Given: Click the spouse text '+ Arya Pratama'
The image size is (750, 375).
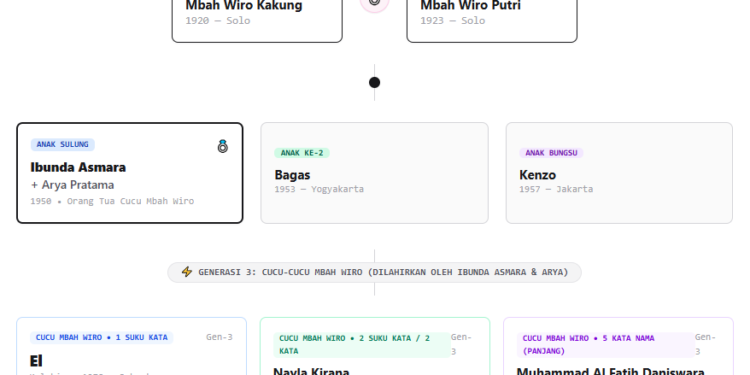Looking at the screenshot, I should 72,185.
